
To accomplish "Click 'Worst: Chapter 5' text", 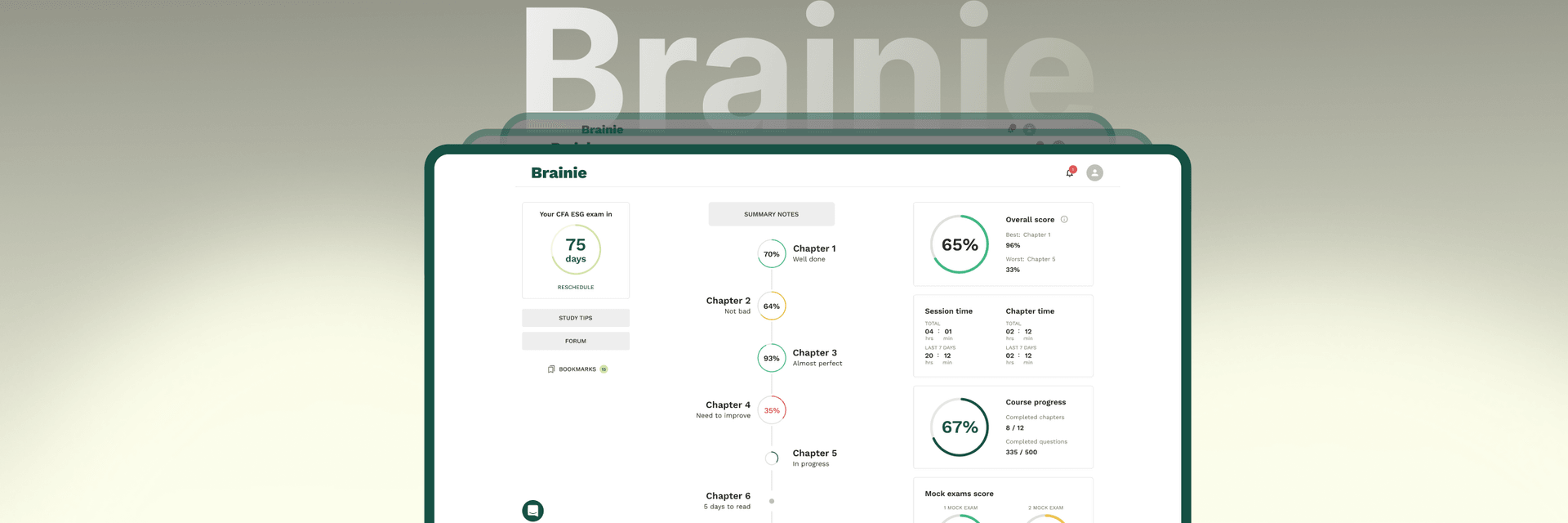I will click(x=1031, y=259).
